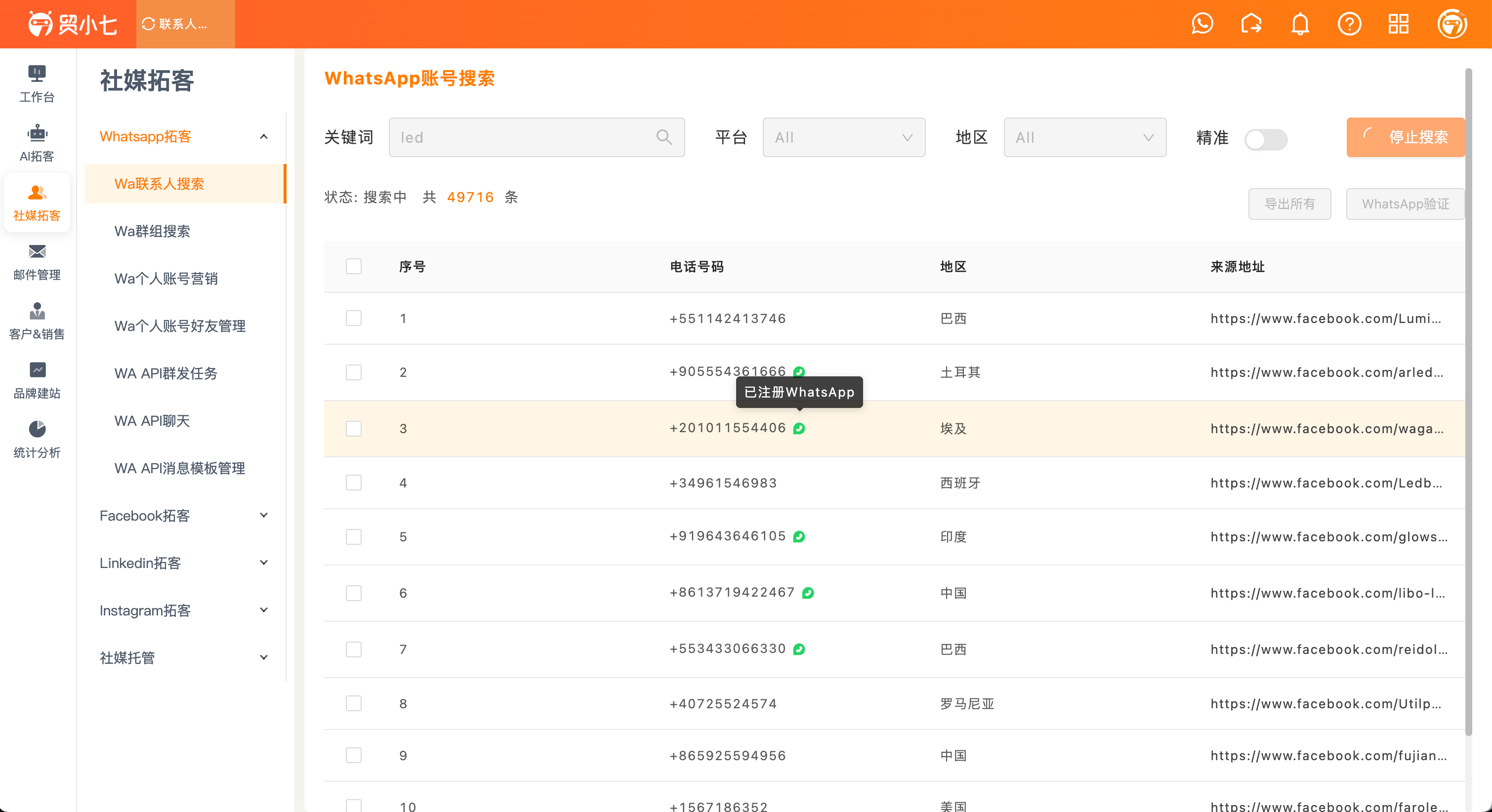
Task: Click WhatsApp badge next to +919643646105
Action: point(799,537)
